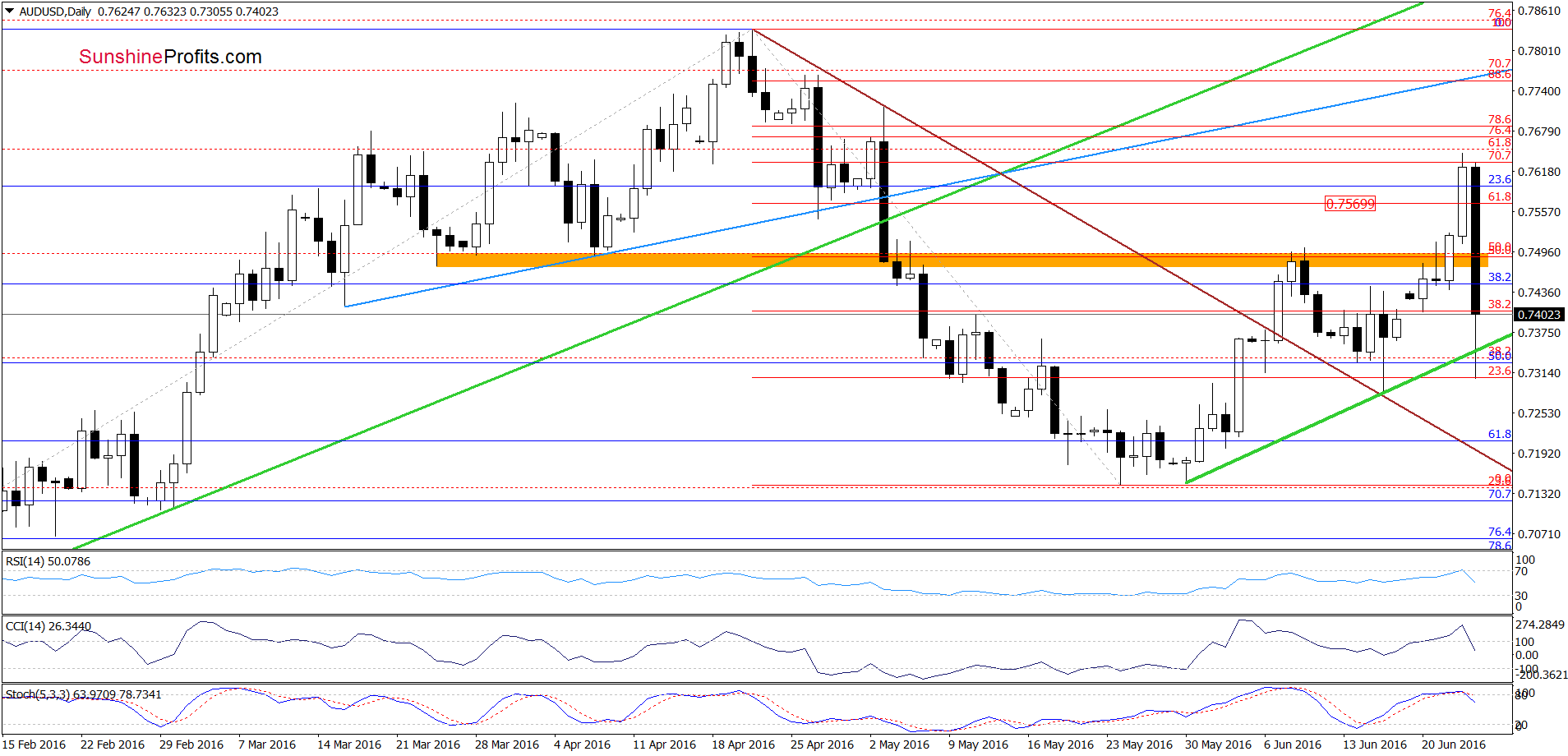Select the 0.75570 price axis label
Screen dimensions: 1568x756
pyautogui.click(x=1538, y=212)
